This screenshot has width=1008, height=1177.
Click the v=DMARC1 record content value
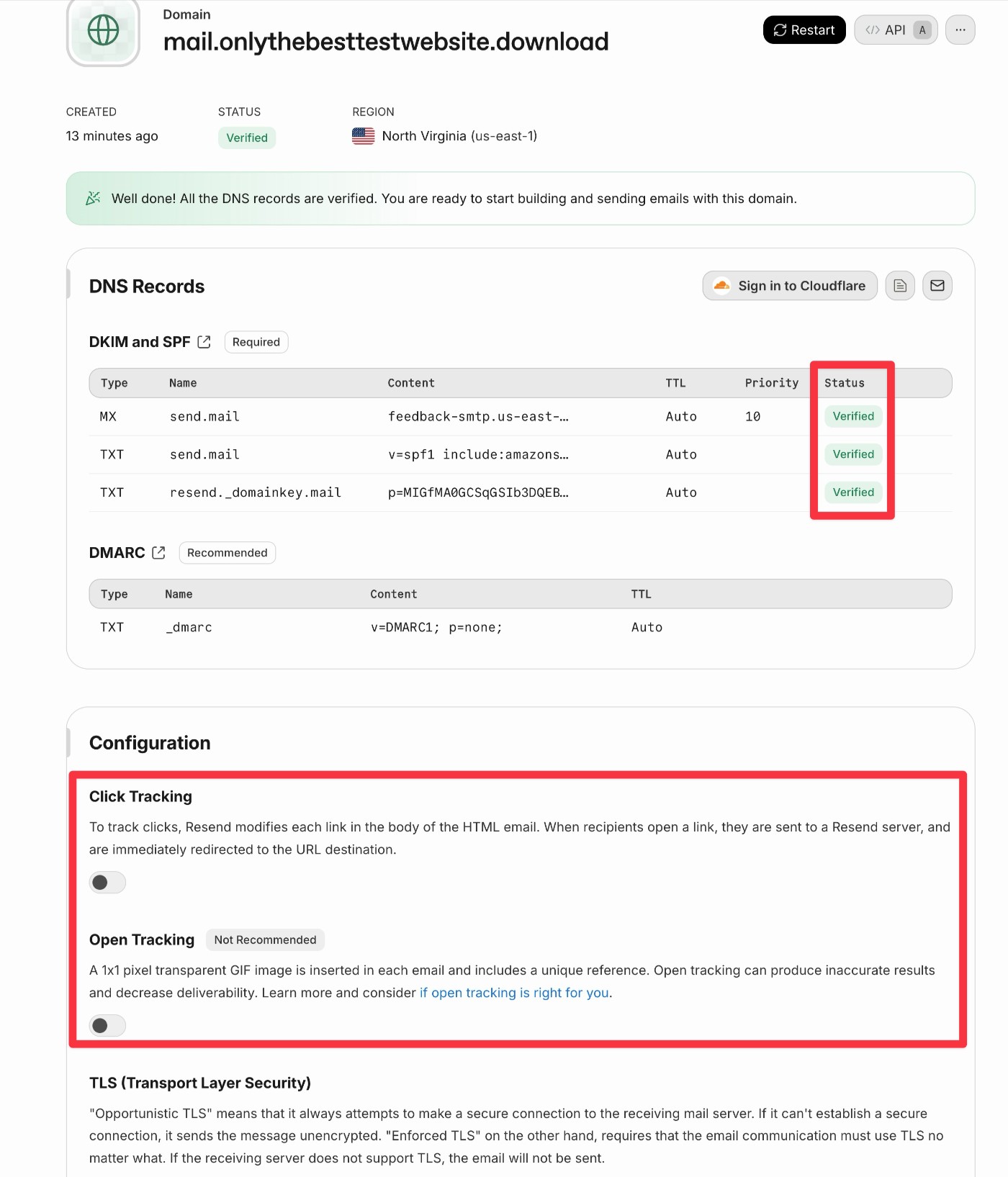point(436,628)
